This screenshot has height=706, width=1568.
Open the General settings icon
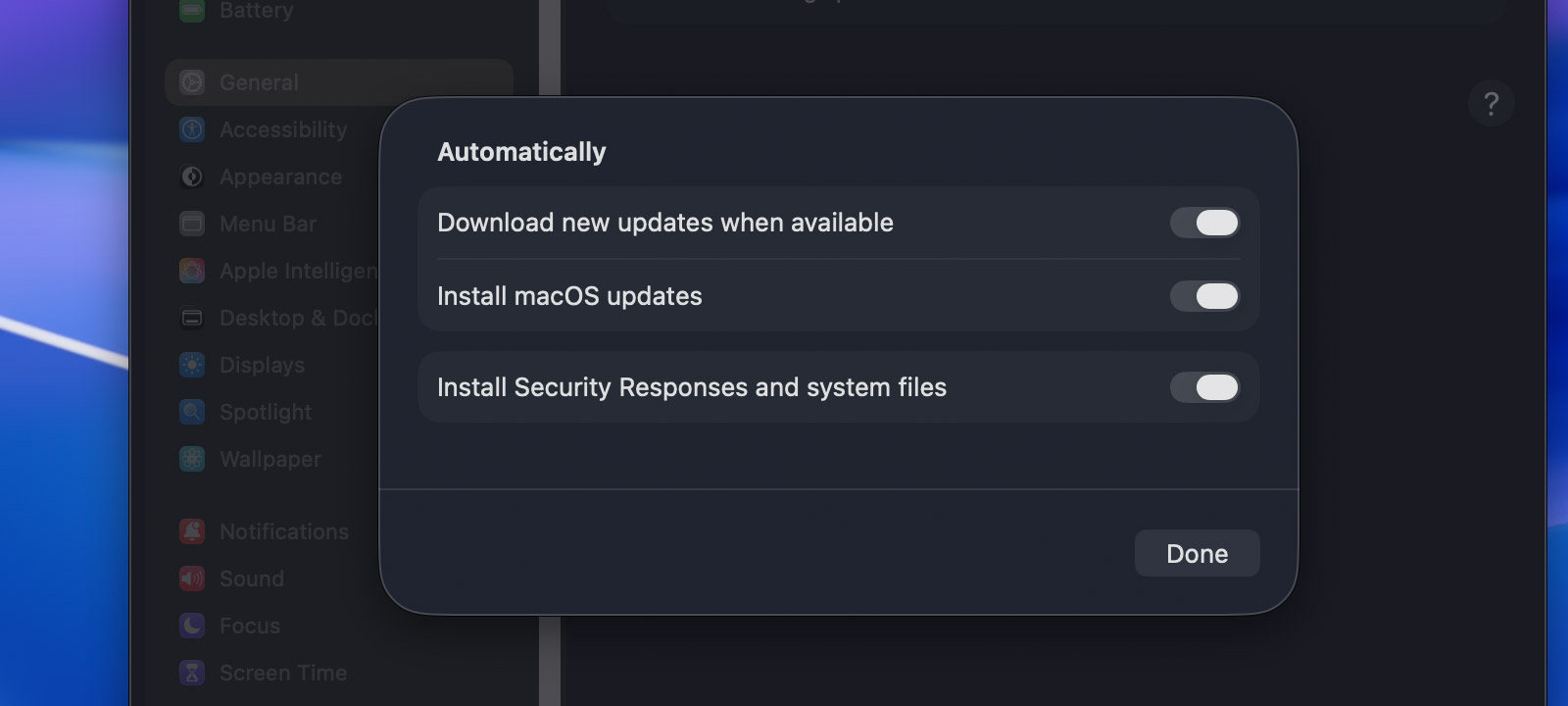(192, 82)
